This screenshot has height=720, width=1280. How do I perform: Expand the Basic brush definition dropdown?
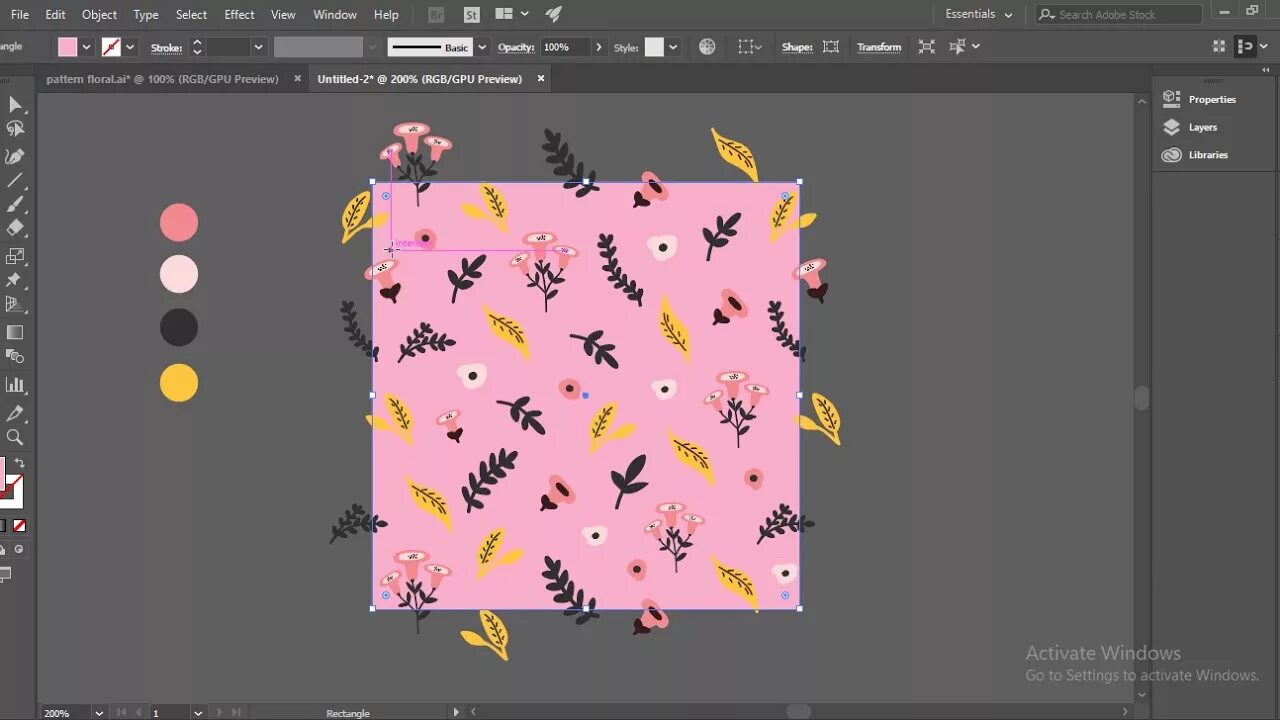[482, 47]
